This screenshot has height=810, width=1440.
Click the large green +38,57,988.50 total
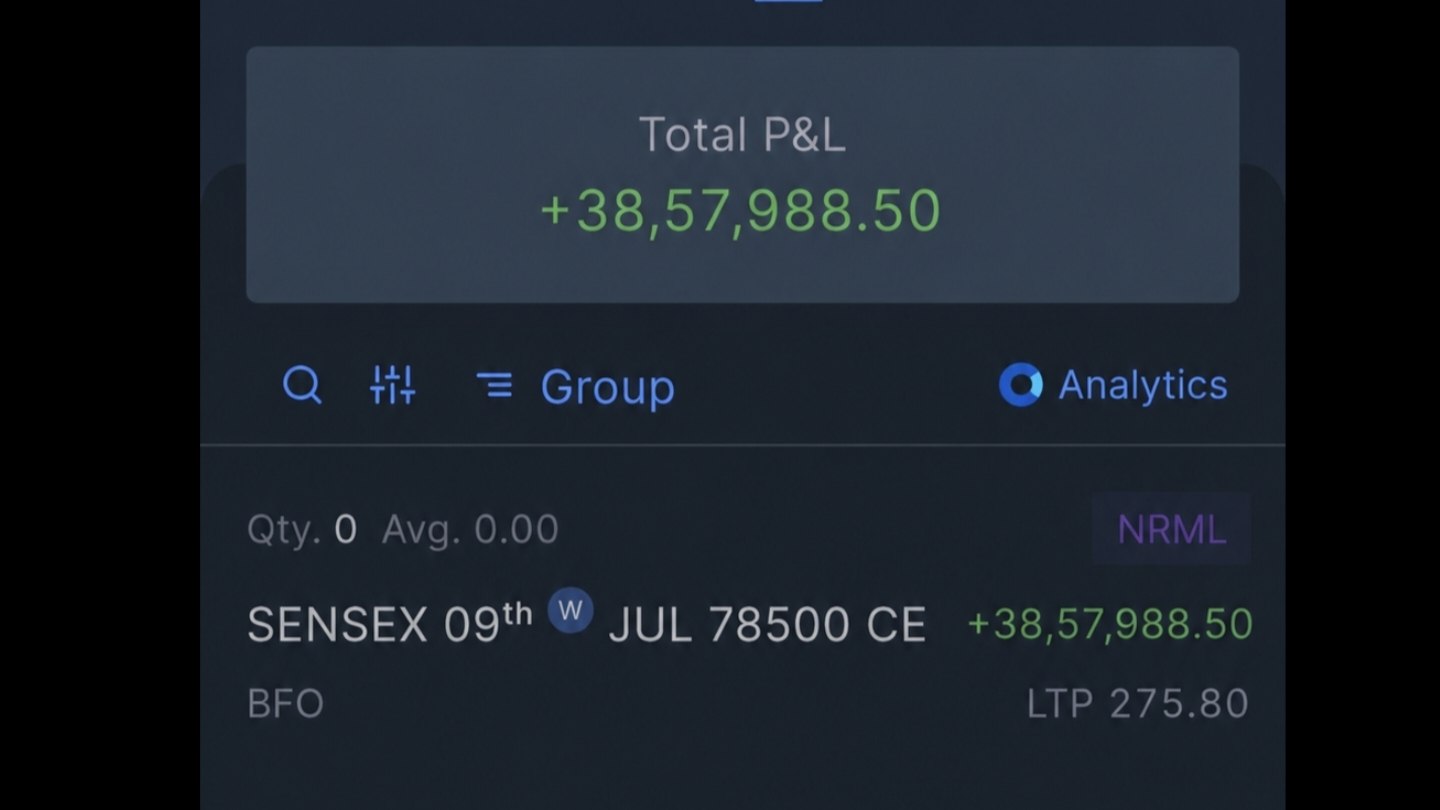741,211
